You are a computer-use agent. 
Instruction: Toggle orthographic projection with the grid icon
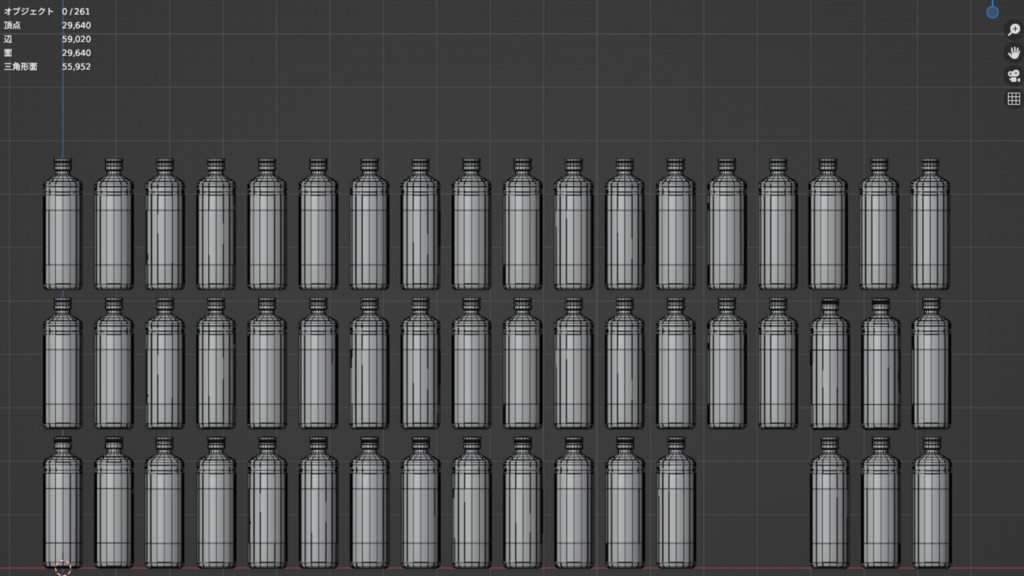coord(1012,97)
